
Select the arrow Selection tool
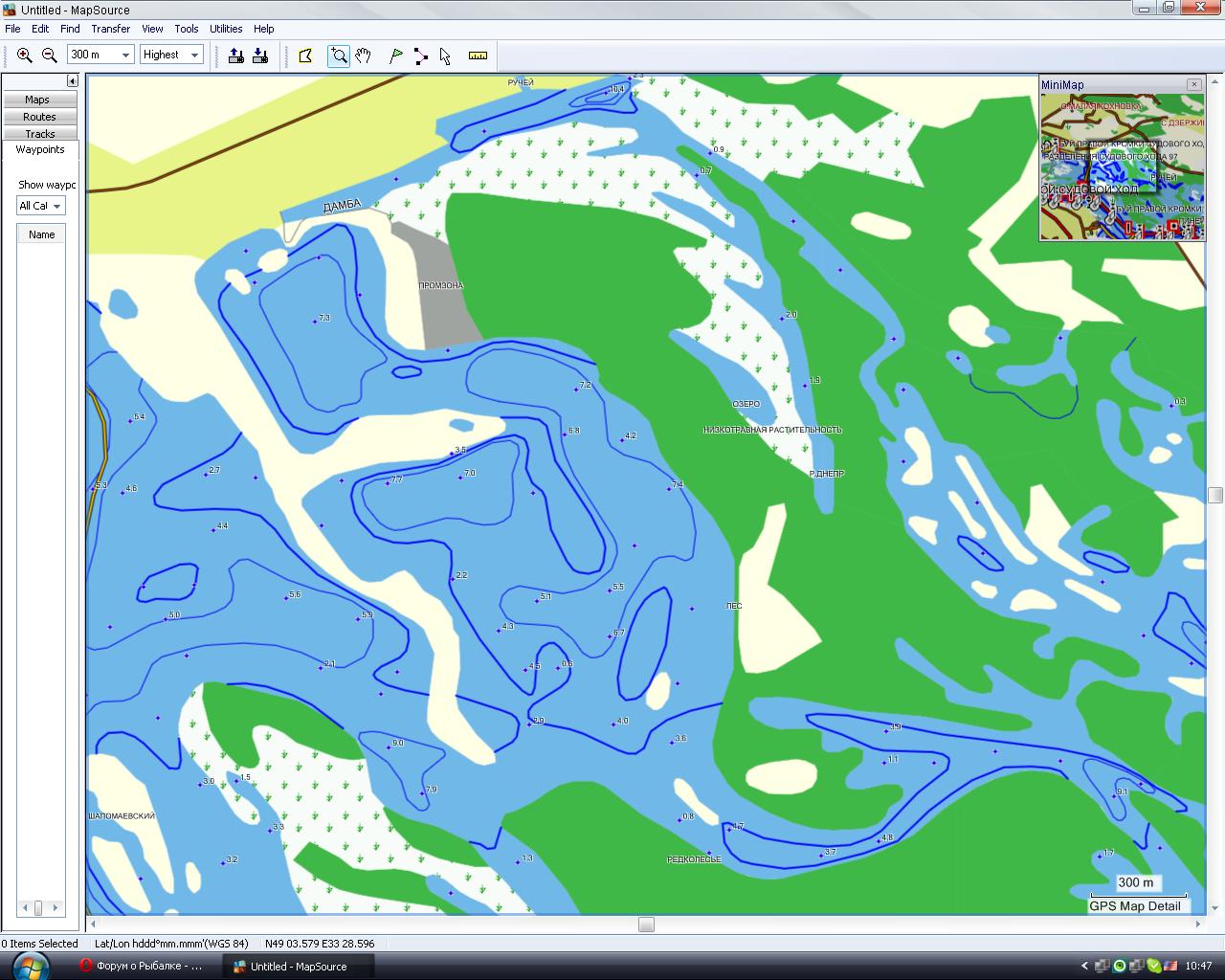(x=445, y=56)
